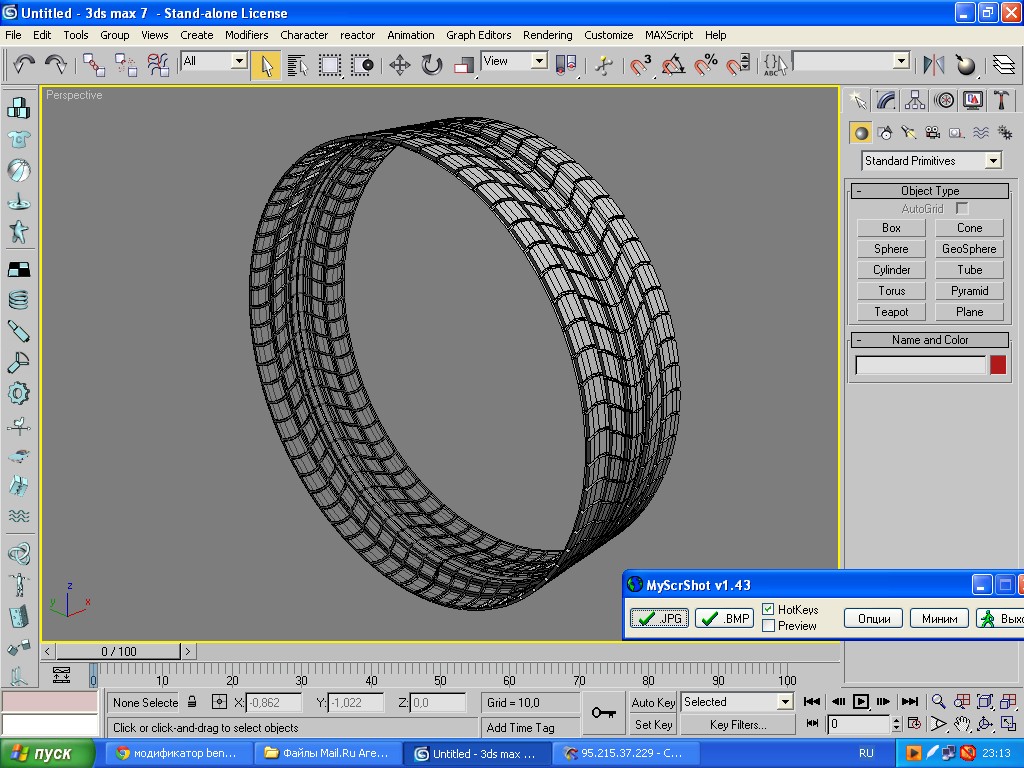Open the Windows пуск Start button

click(48, 753)
